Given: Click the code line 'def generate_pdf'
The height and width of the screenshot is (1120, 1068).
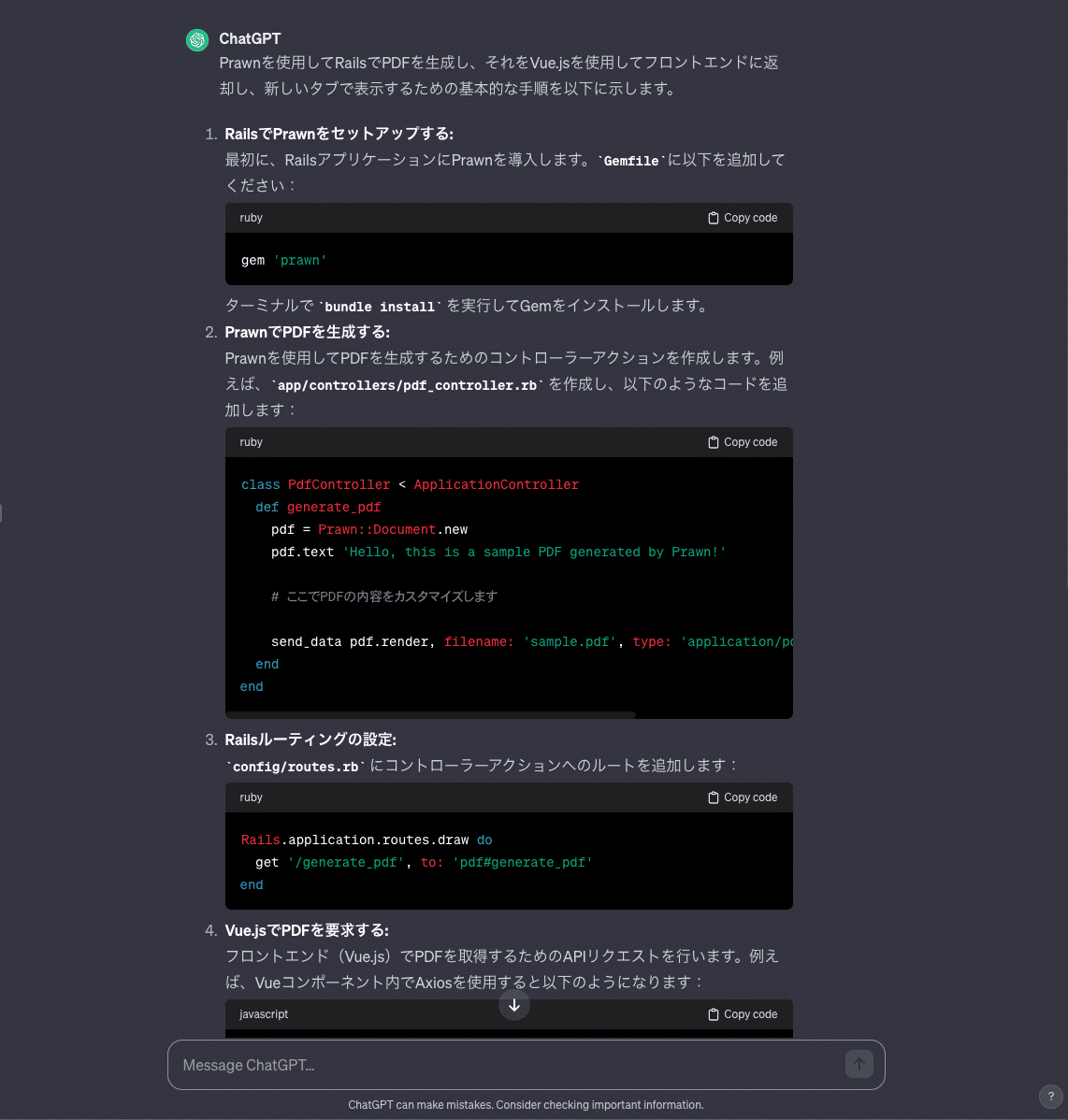Looking at the screenshot, I should 318,507.
